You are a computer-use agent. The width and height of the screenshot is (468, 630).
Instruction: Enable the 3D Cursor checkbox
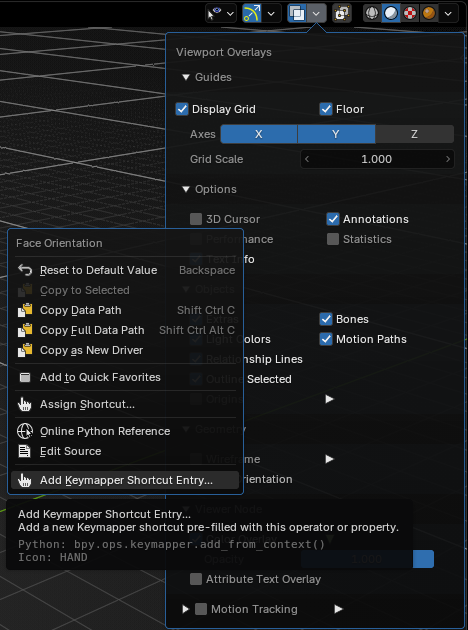[x=196, y=219]
